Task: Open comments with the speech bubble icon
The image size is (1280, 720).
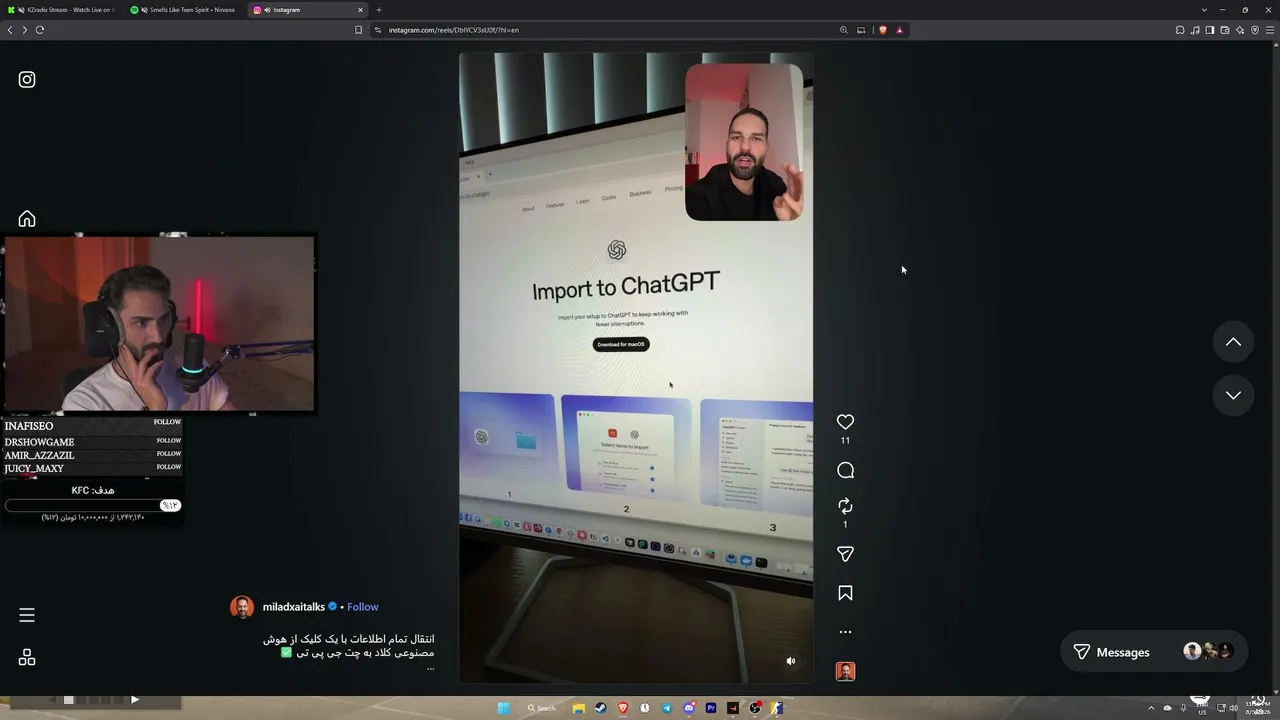Action: coord(845,470)
